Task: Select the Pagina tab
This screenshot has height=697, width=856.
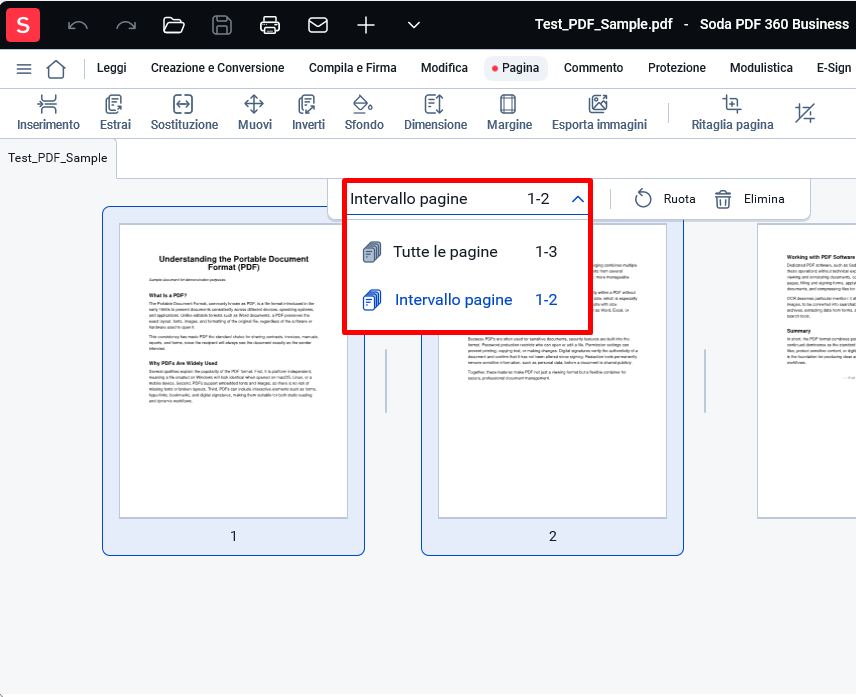Action: (515, 68)
